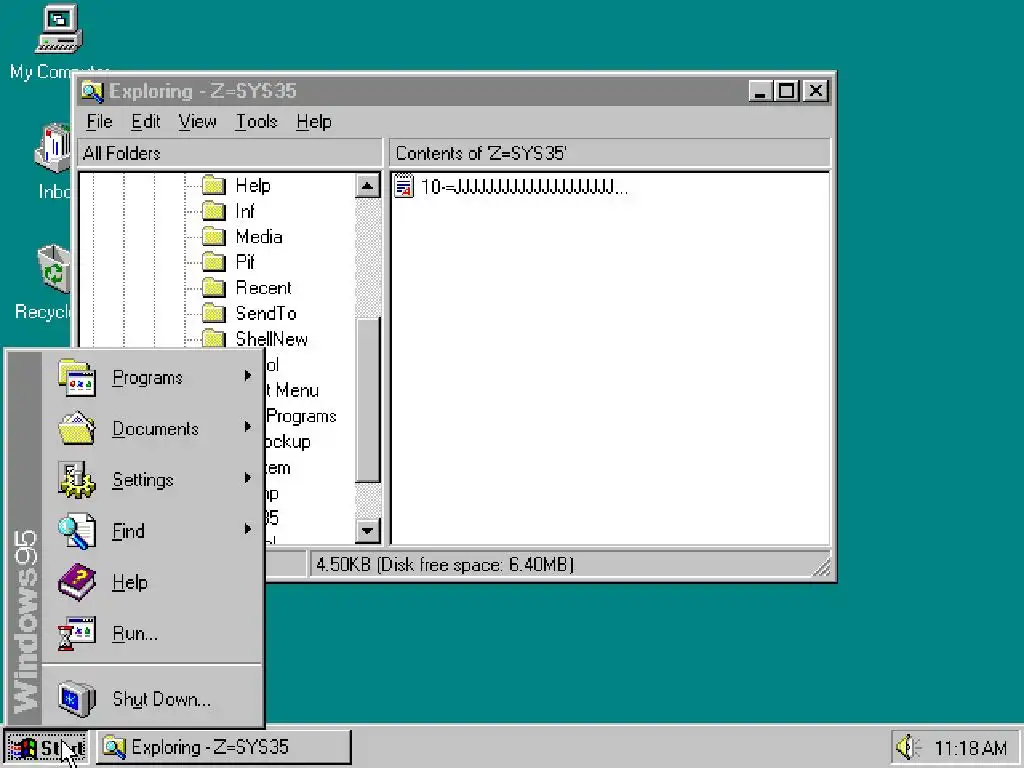Select Run... from the Start menu
The height and width of the screenshot is (768, 1024).
[135, 633]
